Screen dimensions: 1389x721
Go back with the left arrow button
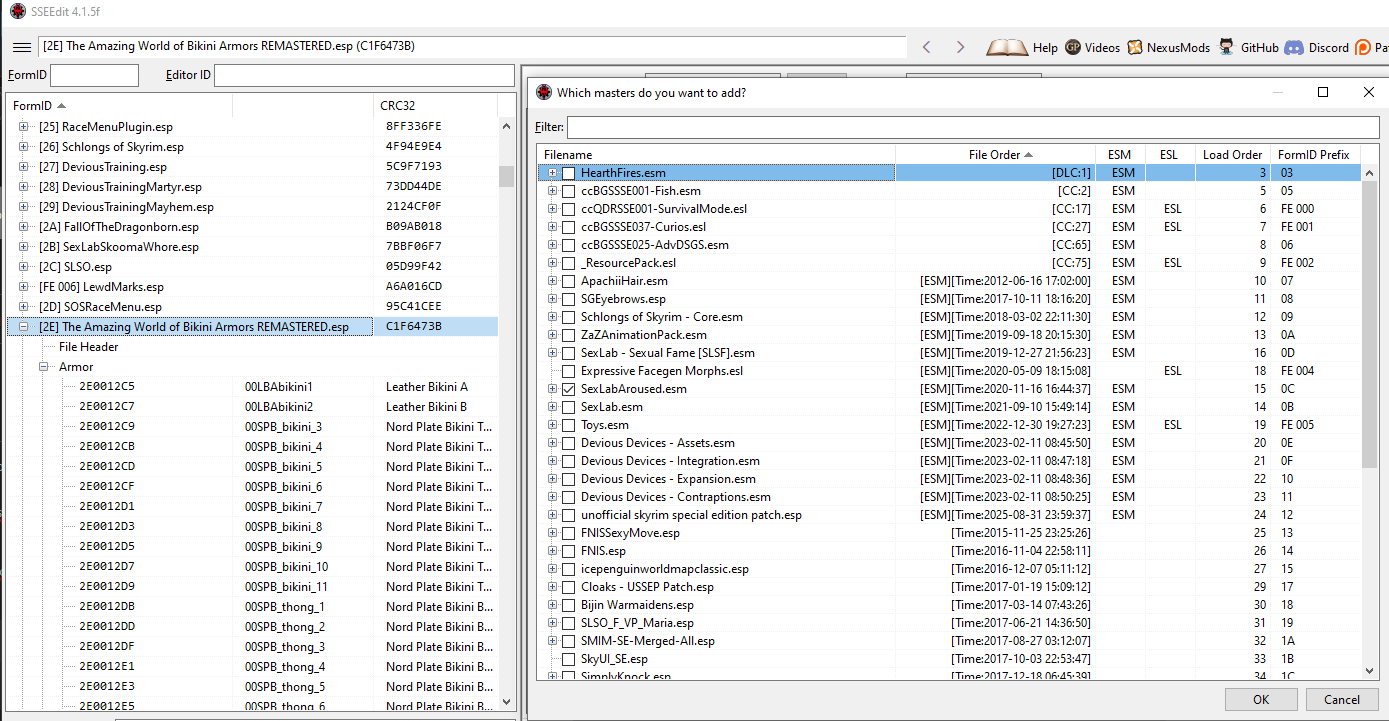926,47
